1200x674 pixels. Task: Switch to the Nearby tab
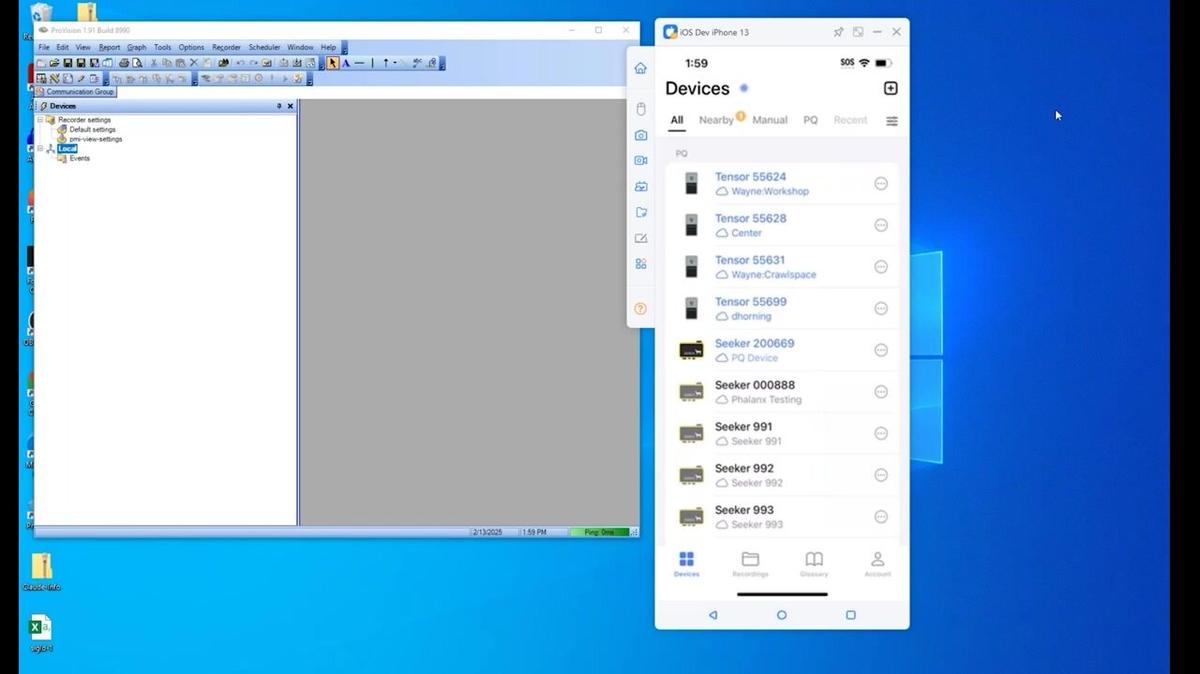pyautogui.click(x=716, y=120)
